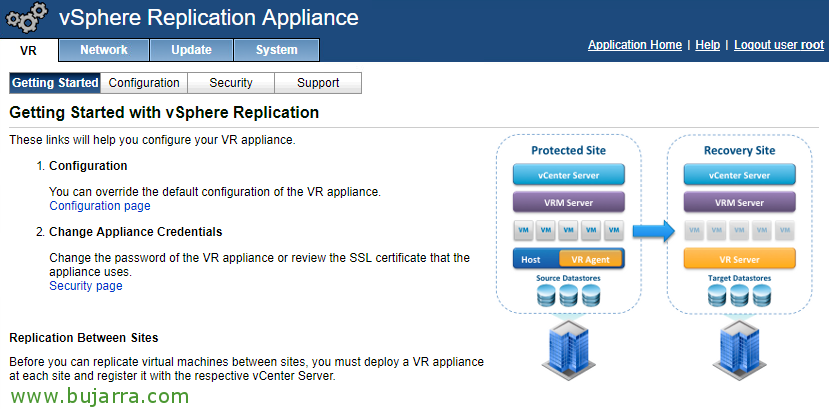This screenshot has height=418, width=829.
Task: Click the 'Change Appliance Credentials' heading
Action: point(135,232)
